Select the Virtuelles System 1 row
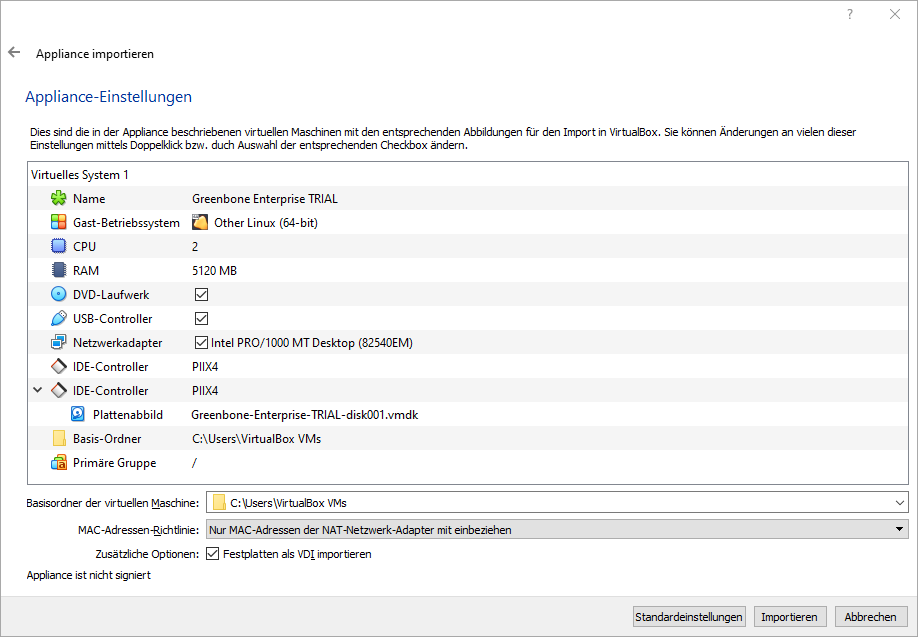This screenshot has height=637, width=918. click(468, 174)
